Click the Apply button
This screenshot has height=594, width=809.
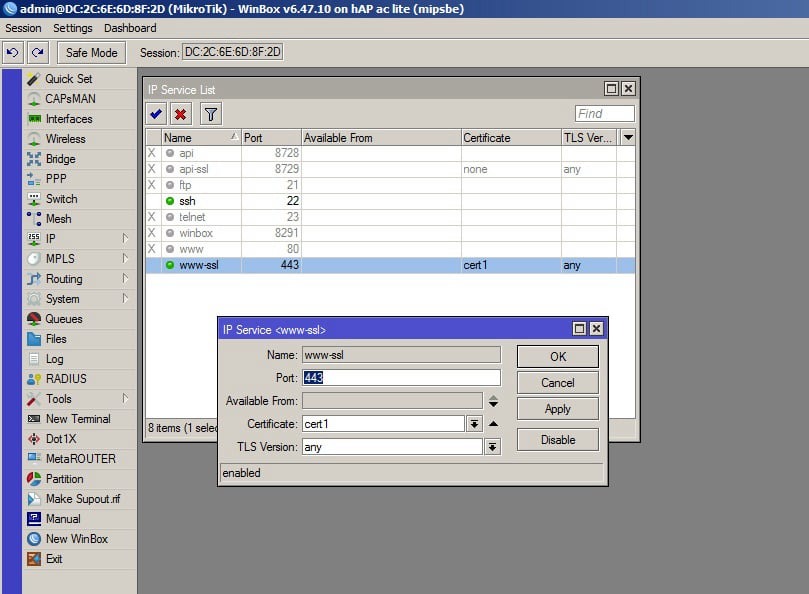click(557, 409)
